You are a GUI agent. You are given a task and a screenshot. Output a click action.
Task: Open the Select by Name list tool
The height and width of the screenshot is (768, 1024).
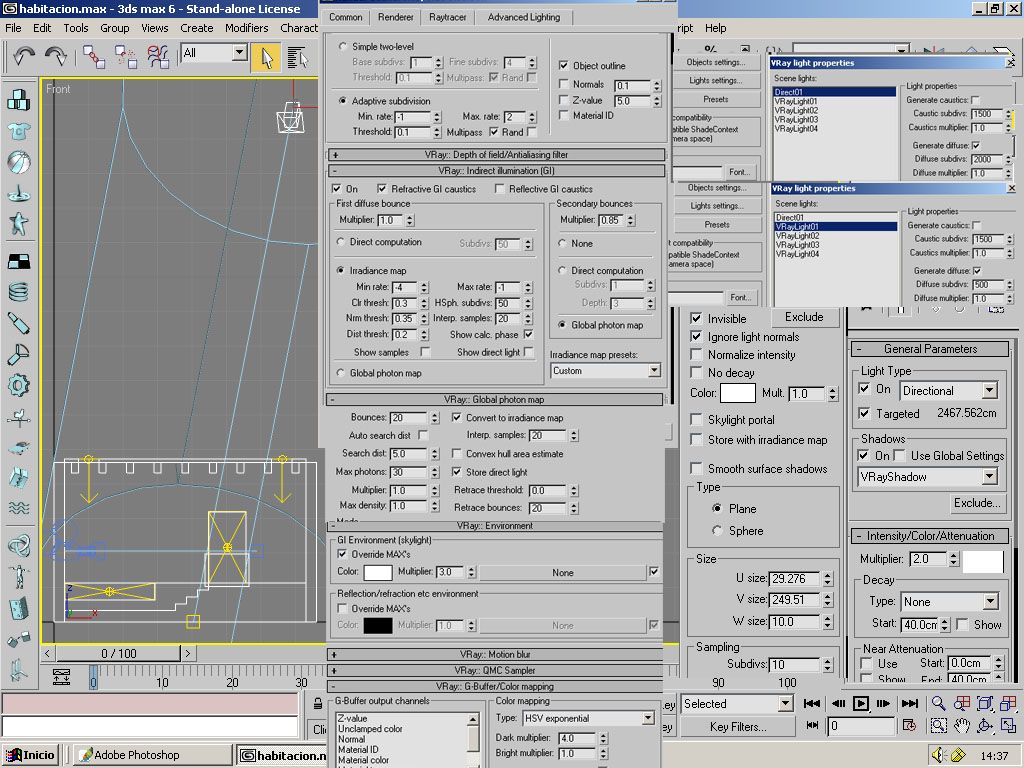pos(297,57)
